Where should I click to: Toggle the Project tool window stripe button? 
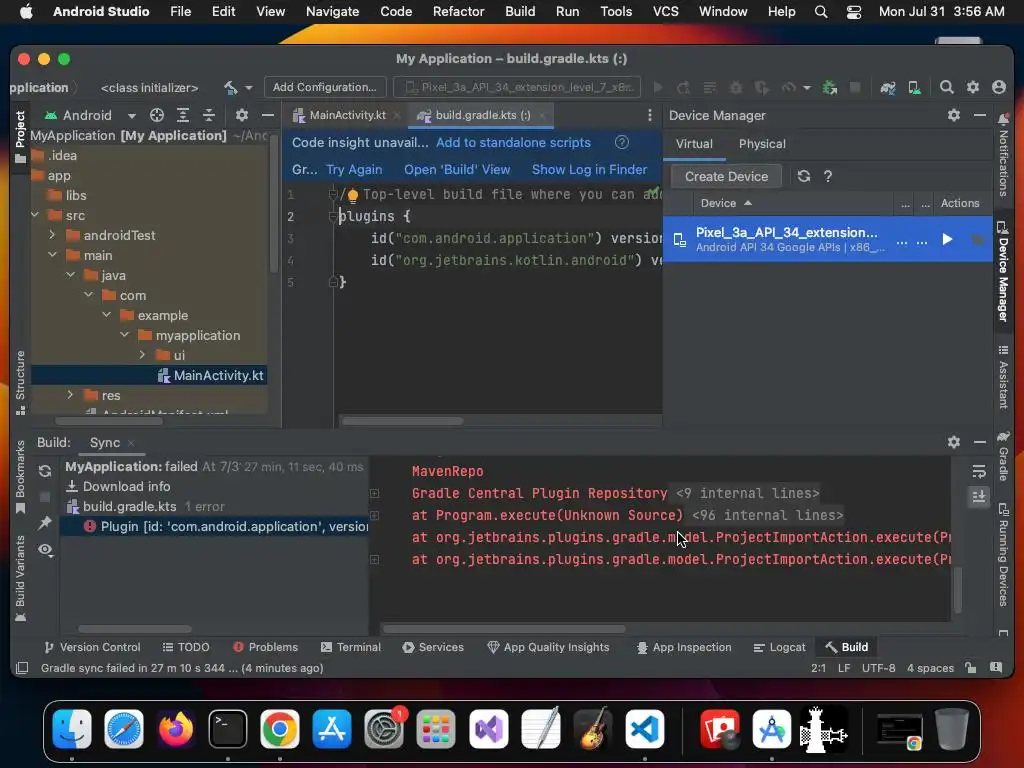[20, 136]
